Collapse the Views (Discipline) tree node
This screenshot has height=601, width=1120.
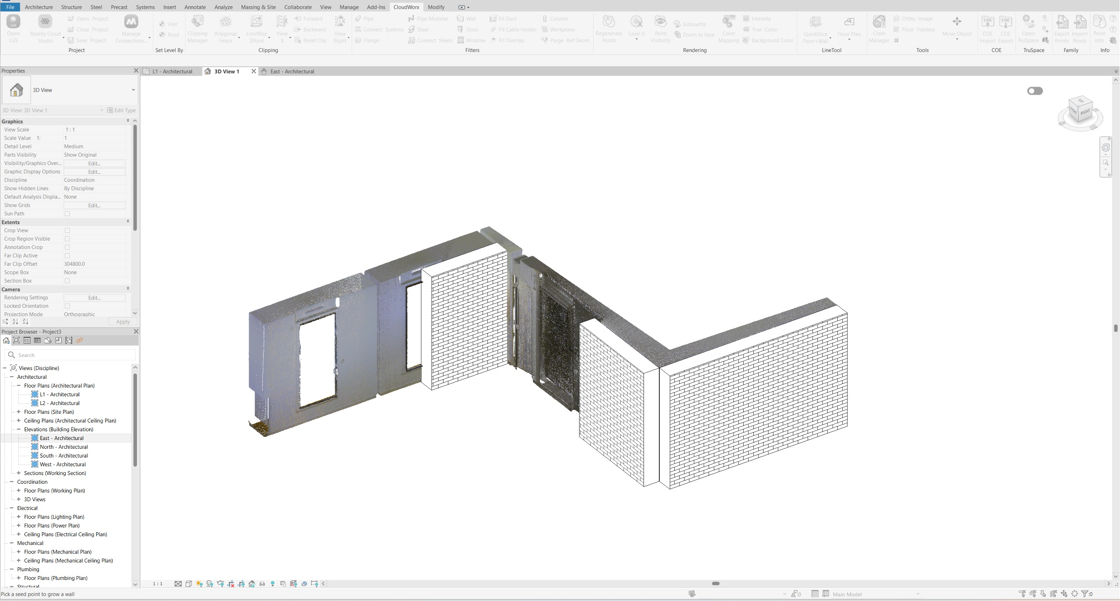coord(5,368)
